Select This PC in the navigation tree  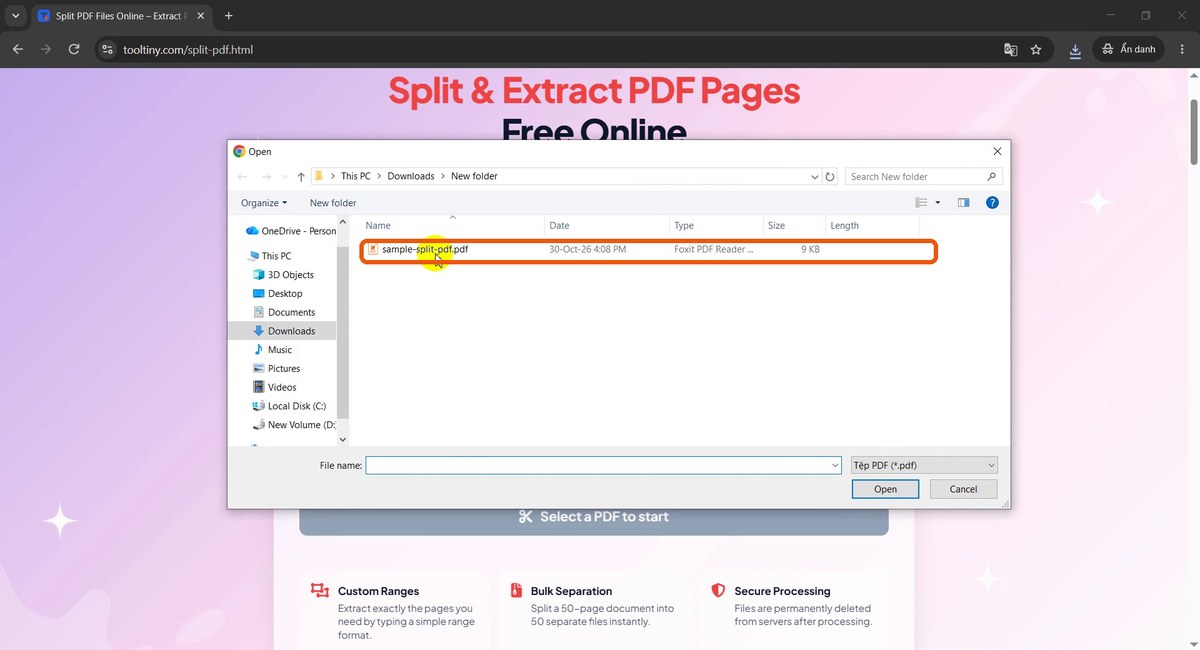click(269, 256)
